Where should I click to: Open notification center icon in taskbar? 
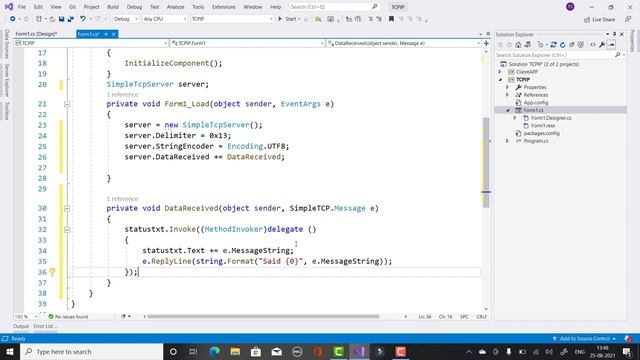pyautogui.click(x=627, y=351)
